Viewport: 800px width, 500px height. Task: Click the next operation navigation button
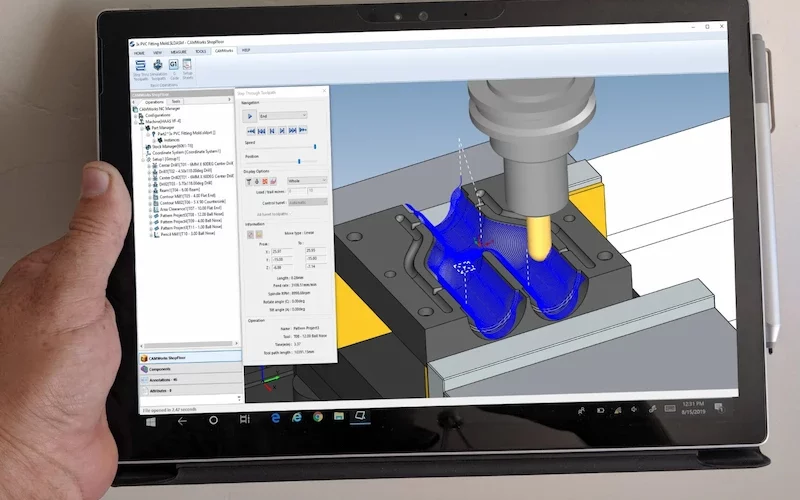pyautogui.click(x=292, y=131)
